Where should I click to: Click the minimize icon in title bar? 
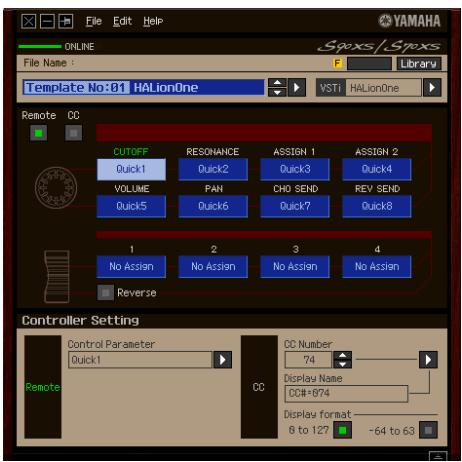(x=47, y=22)
